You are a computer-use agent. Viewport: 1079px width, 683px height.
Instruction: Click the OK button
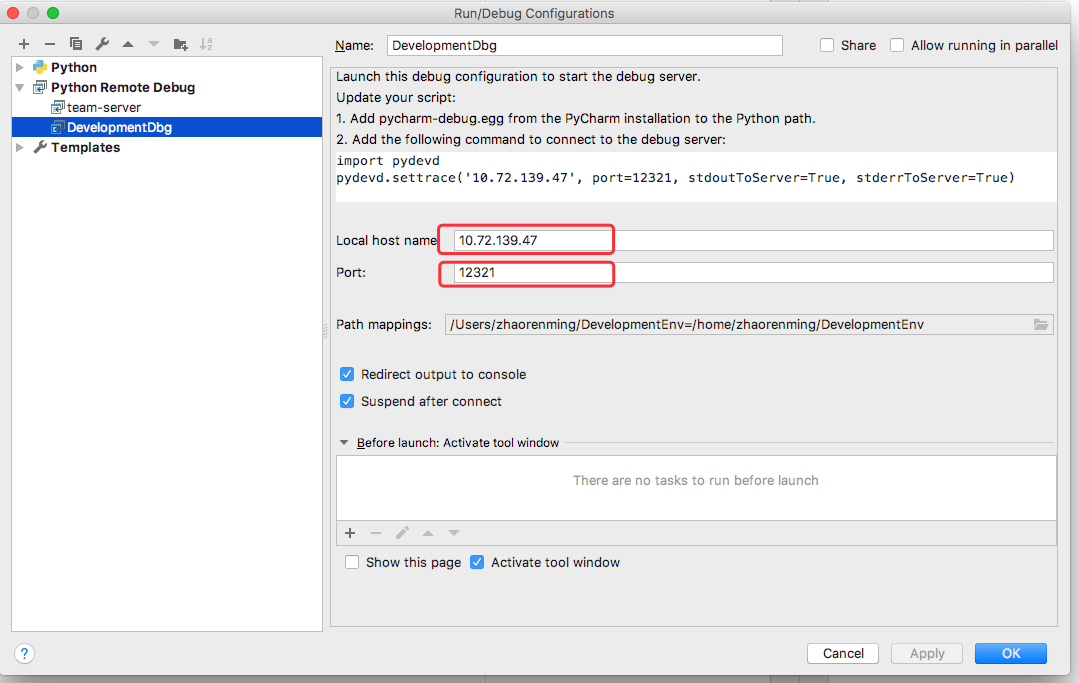(1010, 653)
